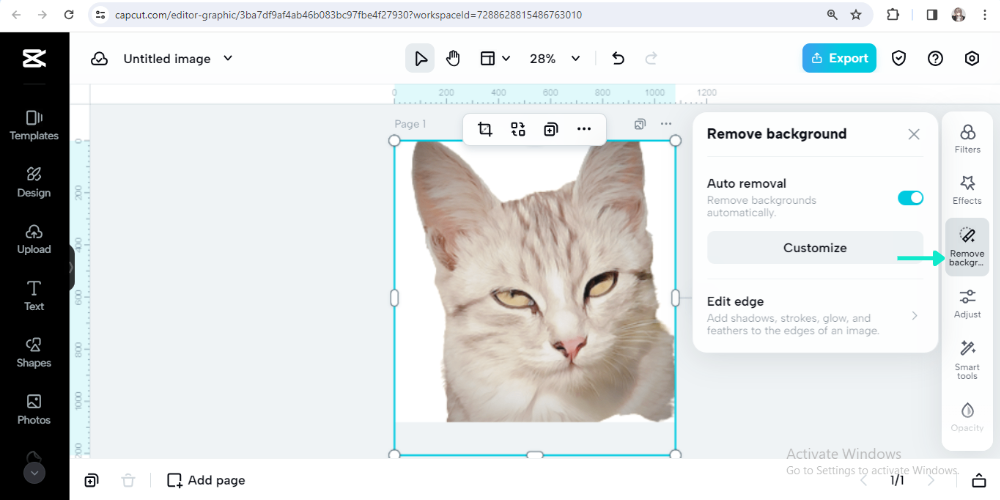Select the hand pan tool

[453, 58]
